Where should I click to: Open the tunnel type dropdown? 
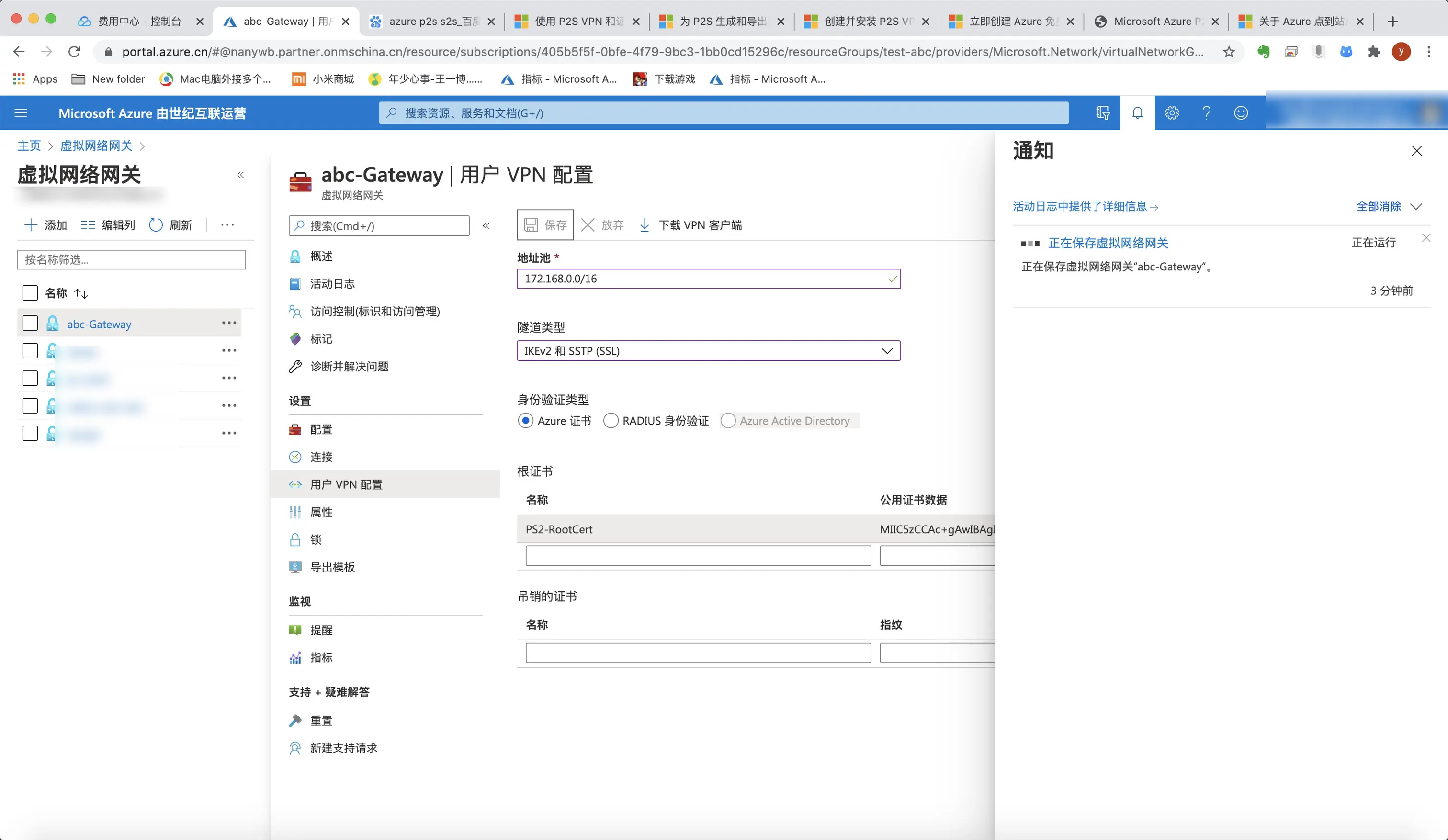click(708, 350)
